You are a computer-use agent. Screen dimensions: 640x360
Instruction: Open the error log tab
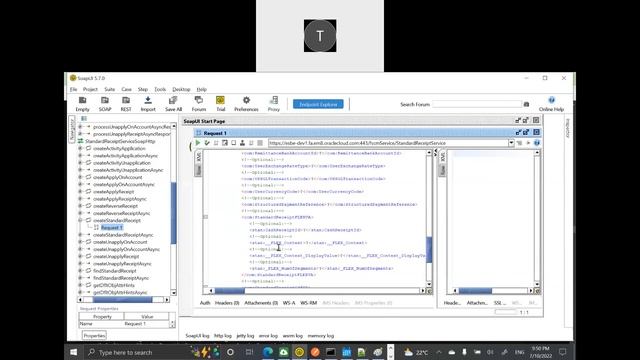pyautogui.click(x=268, y=336)
